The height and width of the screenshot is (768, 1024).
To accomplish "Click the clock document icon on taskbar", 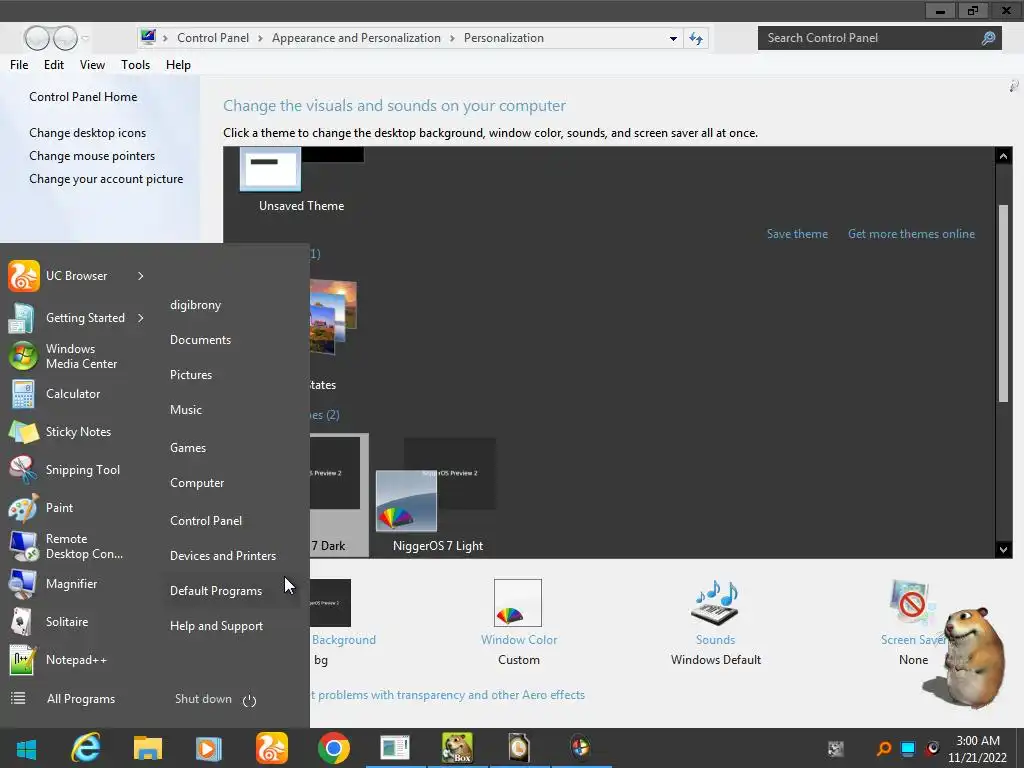I will pyautogui.click(x=519, y=748).
